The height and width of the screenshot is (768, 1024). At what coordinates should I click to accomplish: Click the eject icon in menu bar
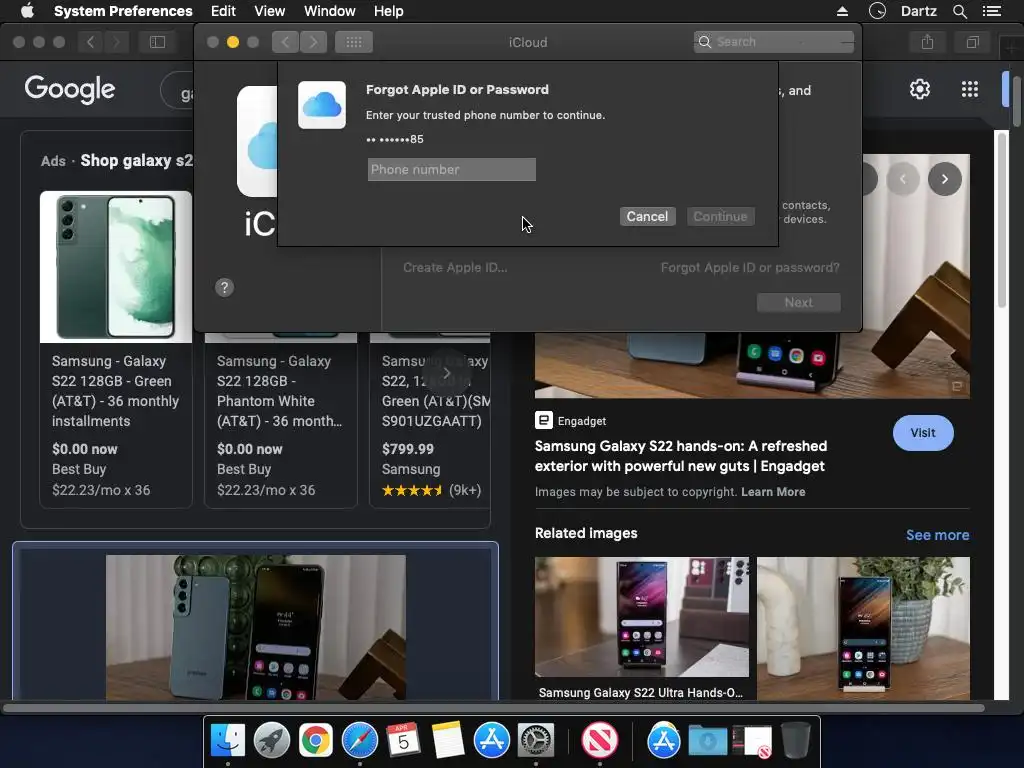[x=842, y=11]
